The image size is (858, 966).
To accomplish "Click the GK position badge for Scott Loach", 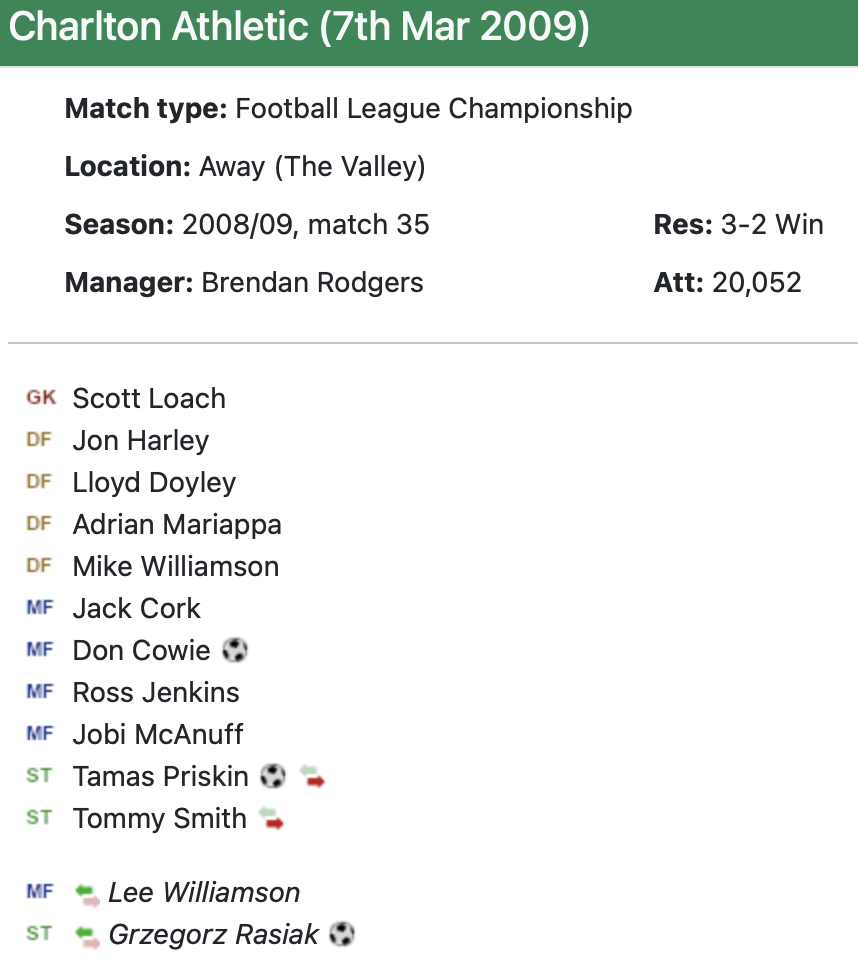I will point(41,398).
